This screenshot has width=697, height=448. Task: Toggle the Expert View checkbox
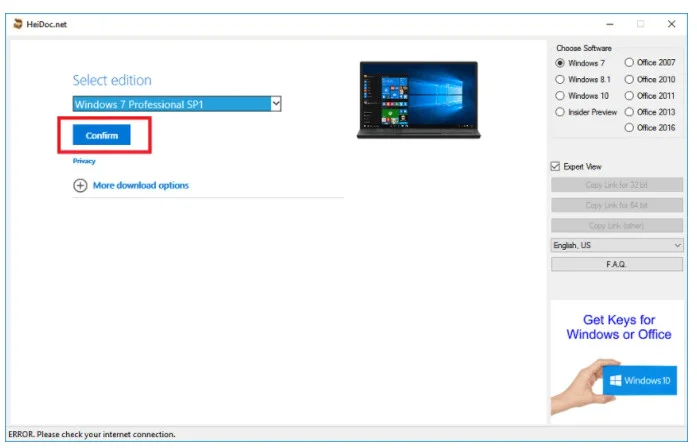(555, 167)
